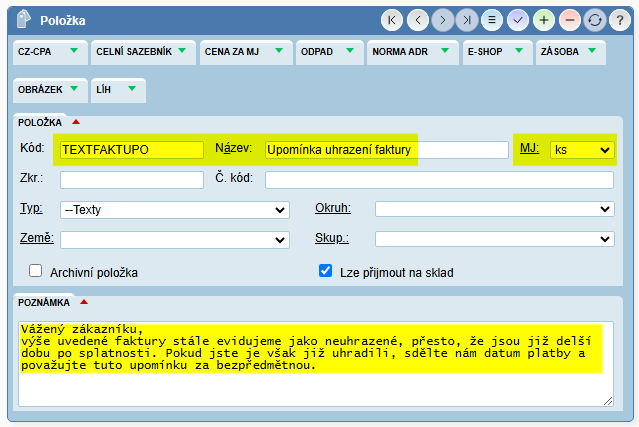Open the list menu icon
Screen dimensions: 639x427
(x=492, y=19)
